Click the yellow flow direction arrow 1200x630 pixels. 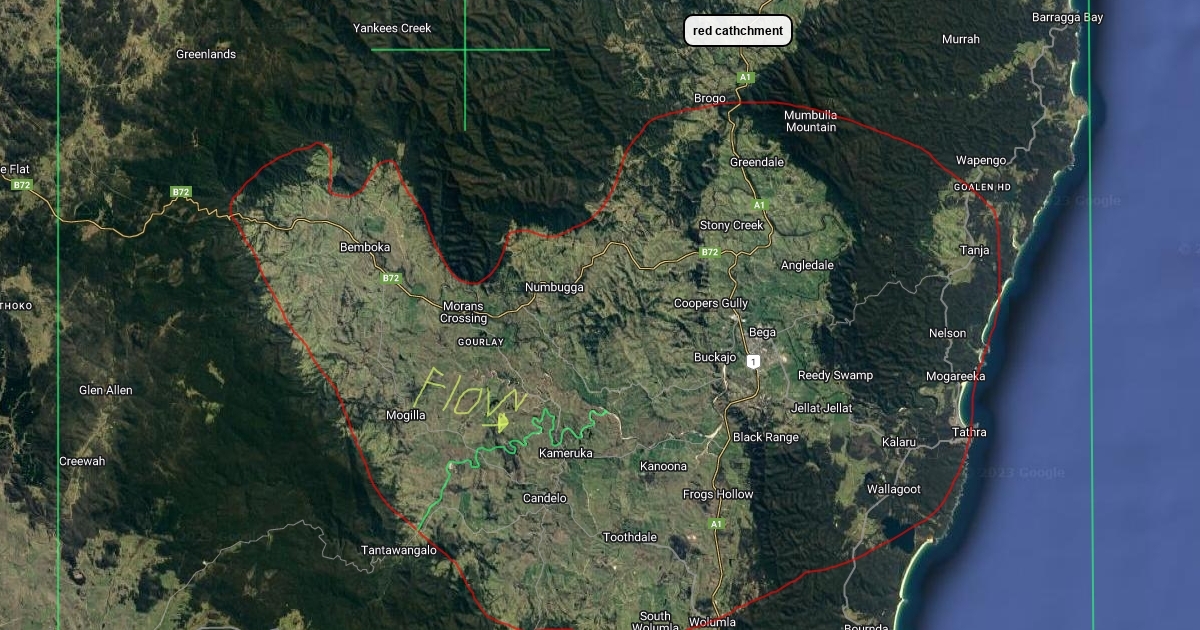[501, 423]
